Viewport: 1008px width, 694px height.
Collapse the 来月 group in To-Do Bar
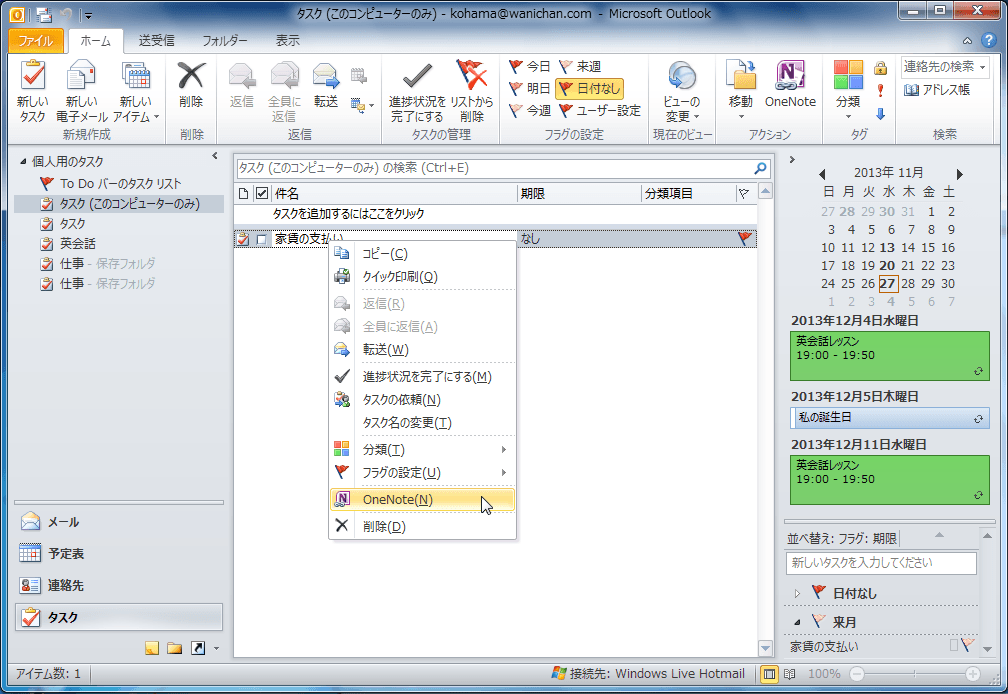point(797,622)
